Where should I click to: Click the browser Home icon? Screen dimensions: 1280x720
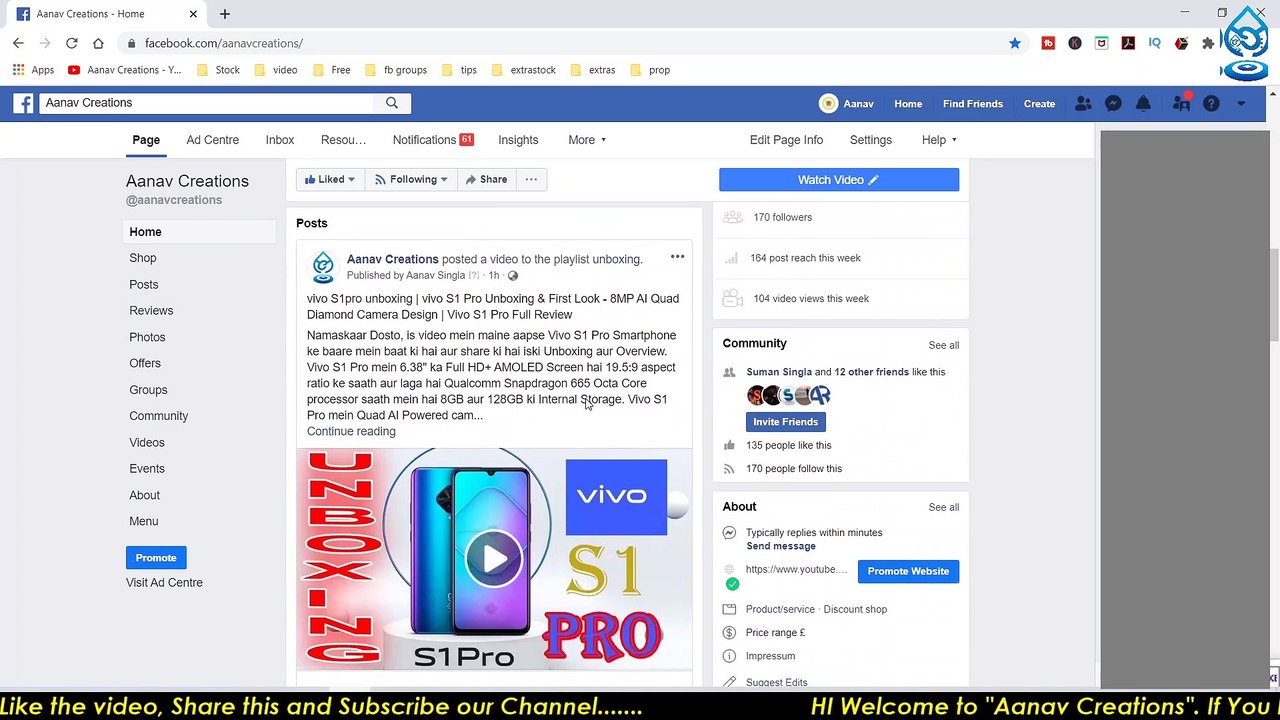(98, 43)
